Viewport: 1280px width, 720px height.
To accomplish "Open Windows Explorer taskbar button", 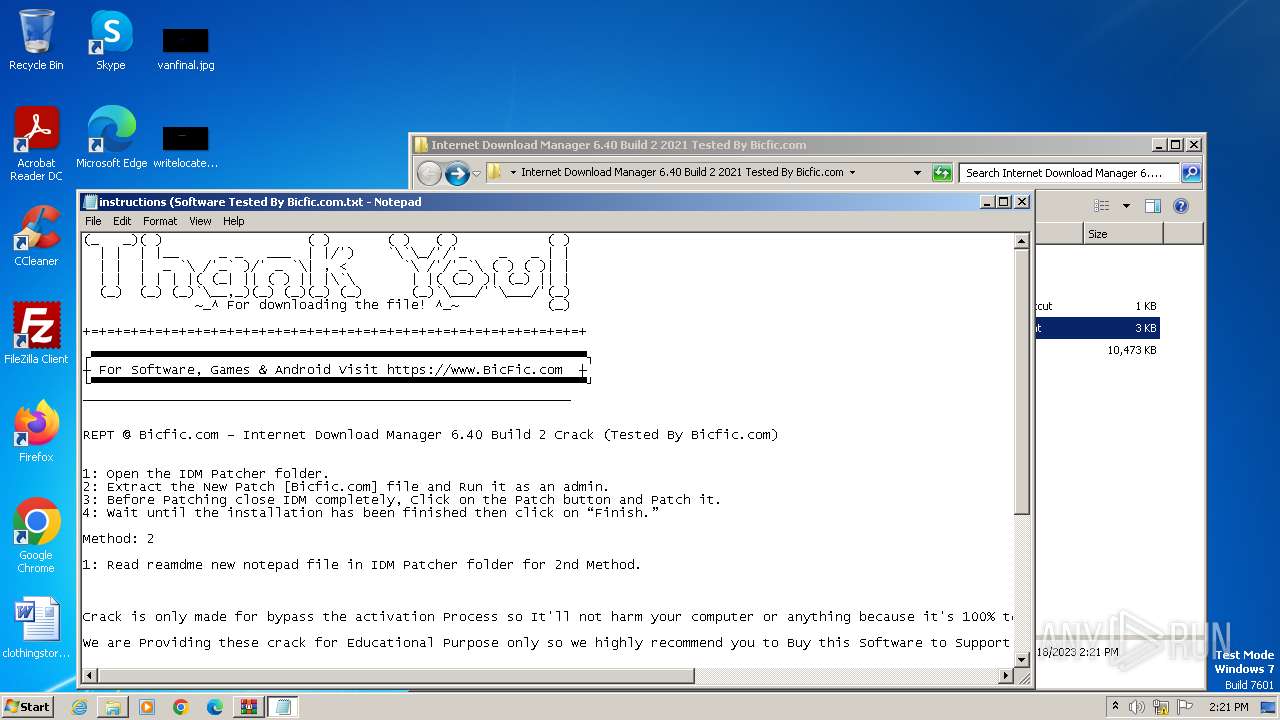I will pos(113,707).
